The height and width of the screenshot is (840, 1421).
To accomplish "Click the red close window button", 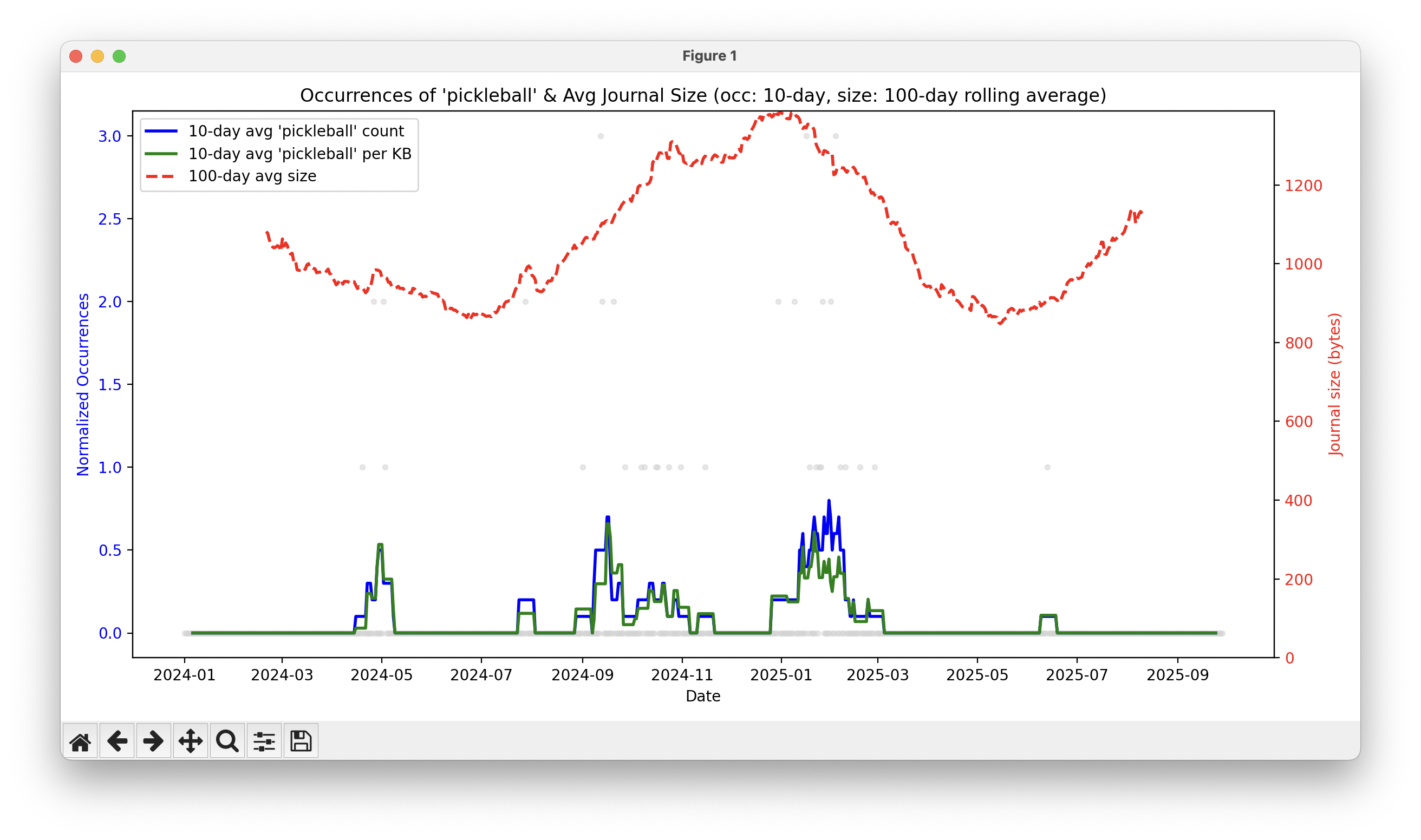I will [x=76, y=56].
